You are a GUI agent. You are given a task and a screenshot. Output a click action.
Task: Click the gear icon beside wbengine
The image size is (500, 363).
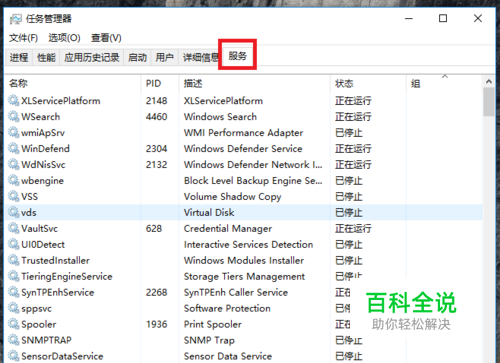14,180
